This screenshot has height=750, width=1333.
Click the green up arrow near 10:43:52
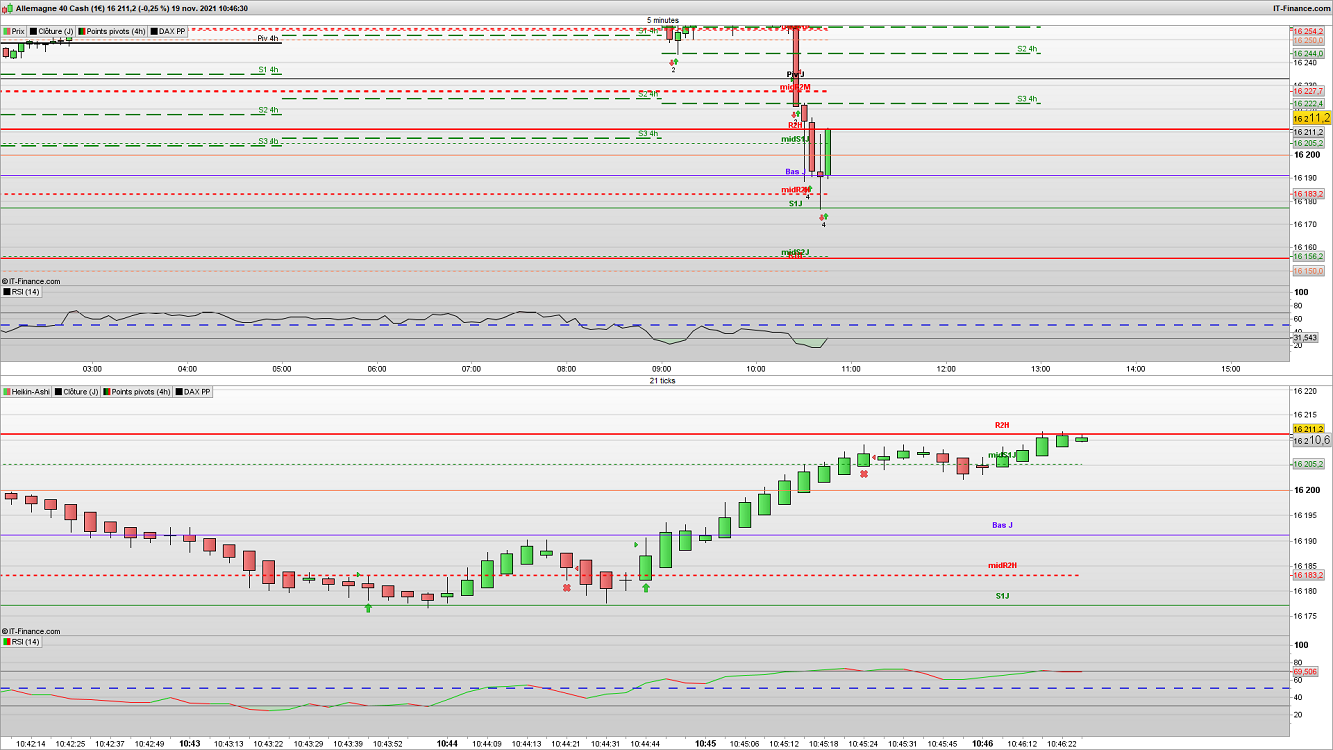click(368, 607)
